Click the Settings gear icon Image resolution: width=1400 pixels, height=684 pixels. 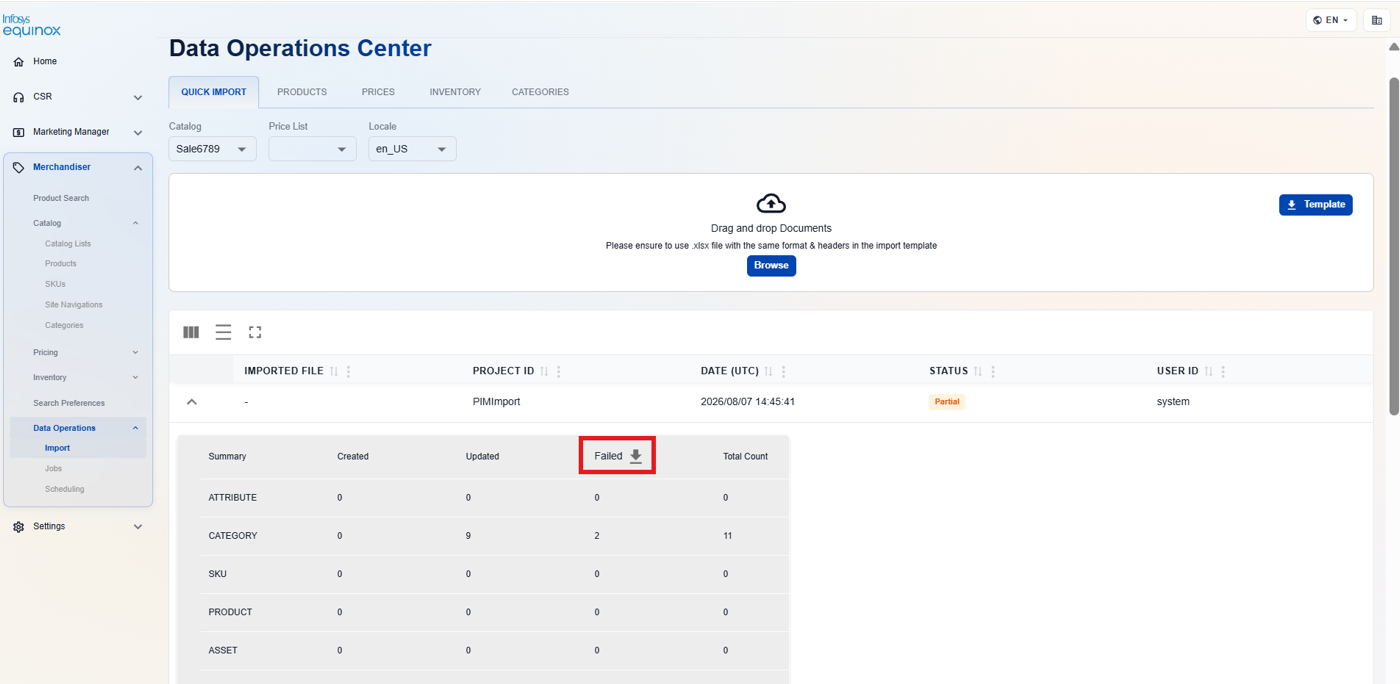point(18,527)
